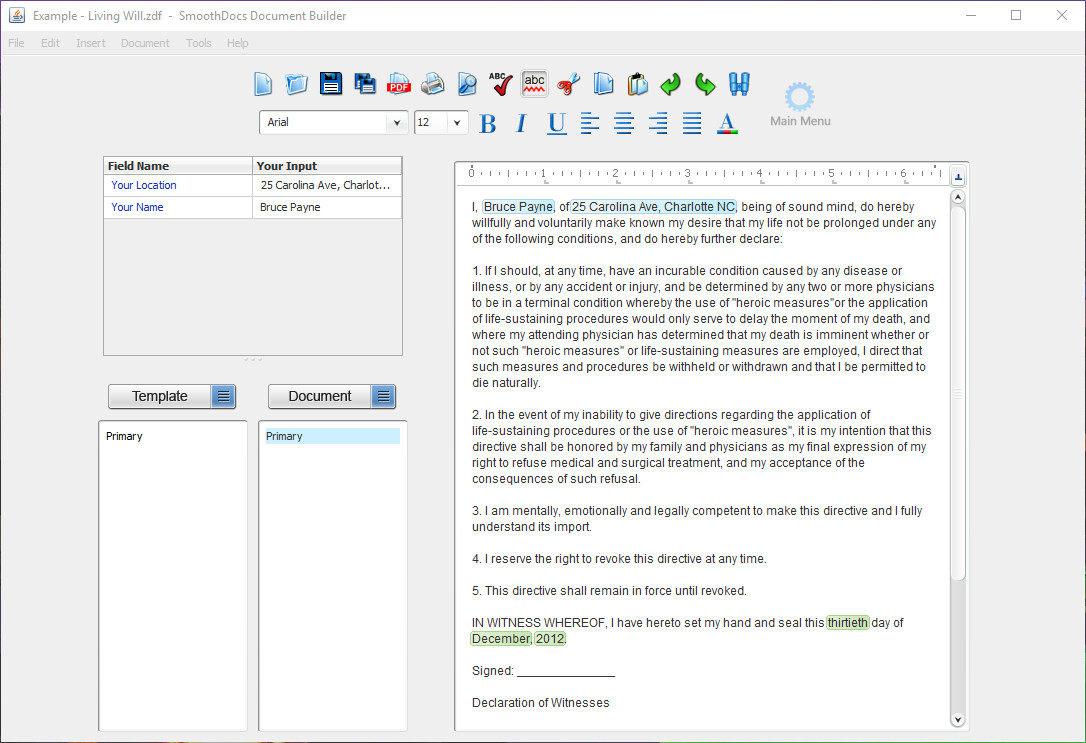Image resolution: width=1086 pixels, height=743 pixels.
Task: Open the Help menu
Action: tap(237, 43)
